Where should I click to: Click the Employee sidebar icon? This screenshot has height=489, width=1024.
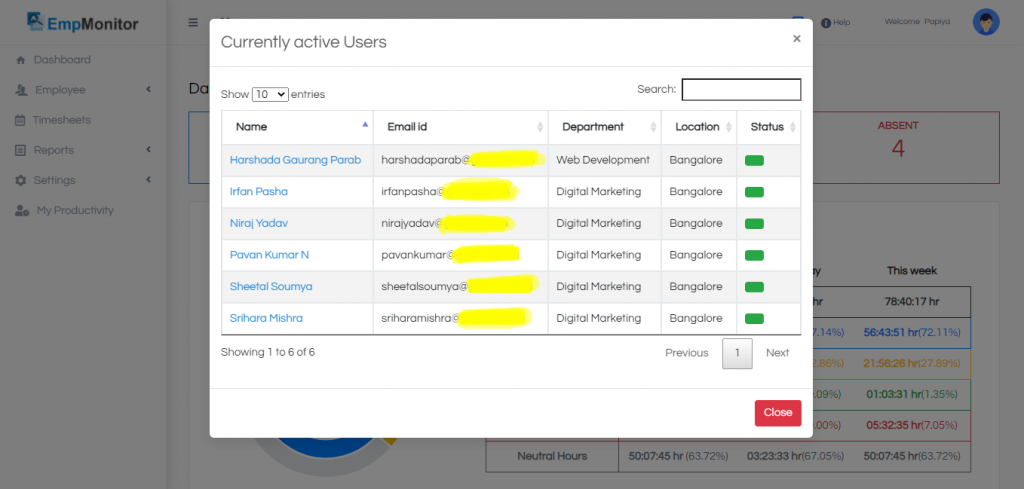21,90
